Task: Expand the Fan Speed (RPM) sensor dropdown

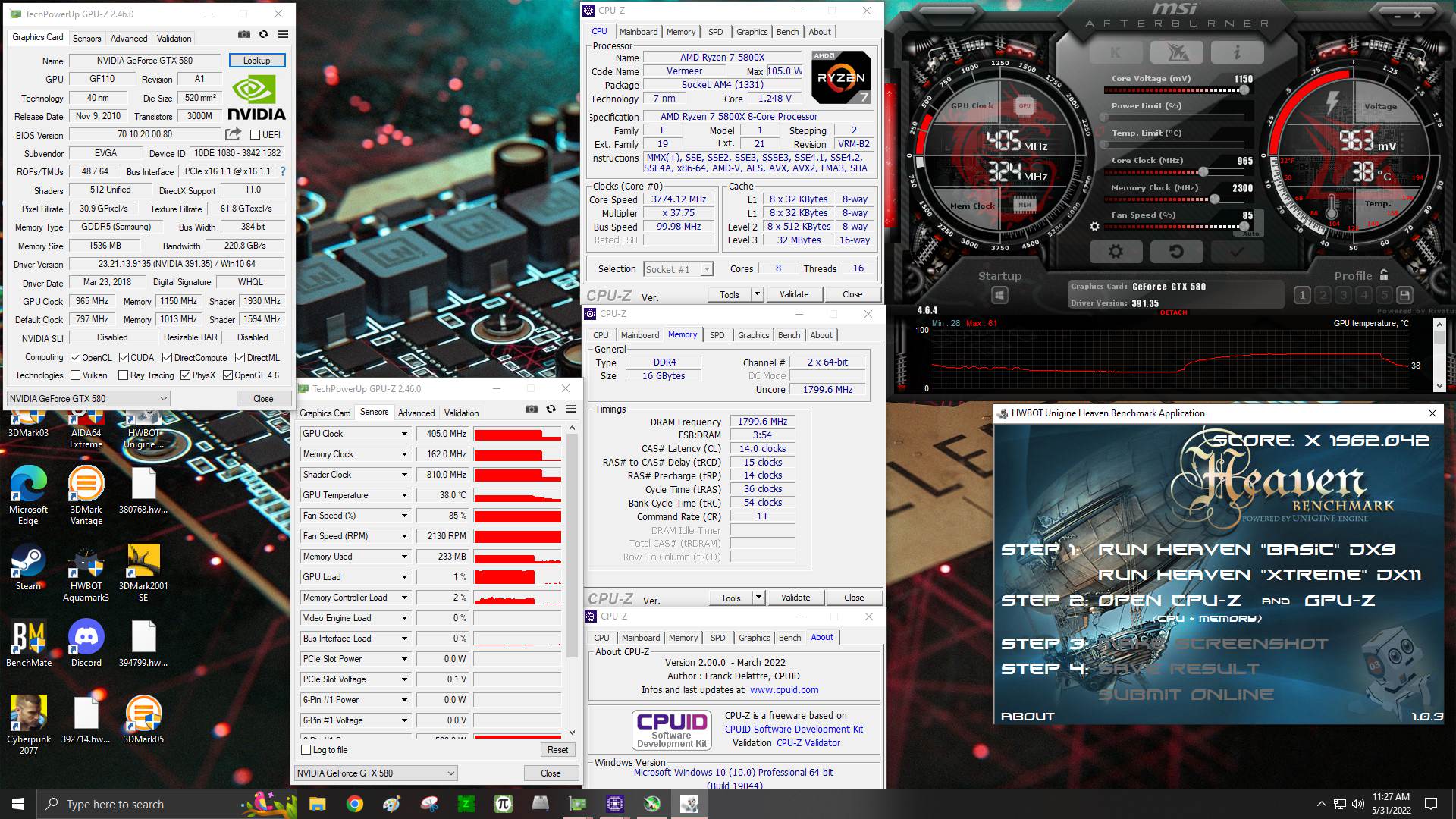Action: [404, 536]
